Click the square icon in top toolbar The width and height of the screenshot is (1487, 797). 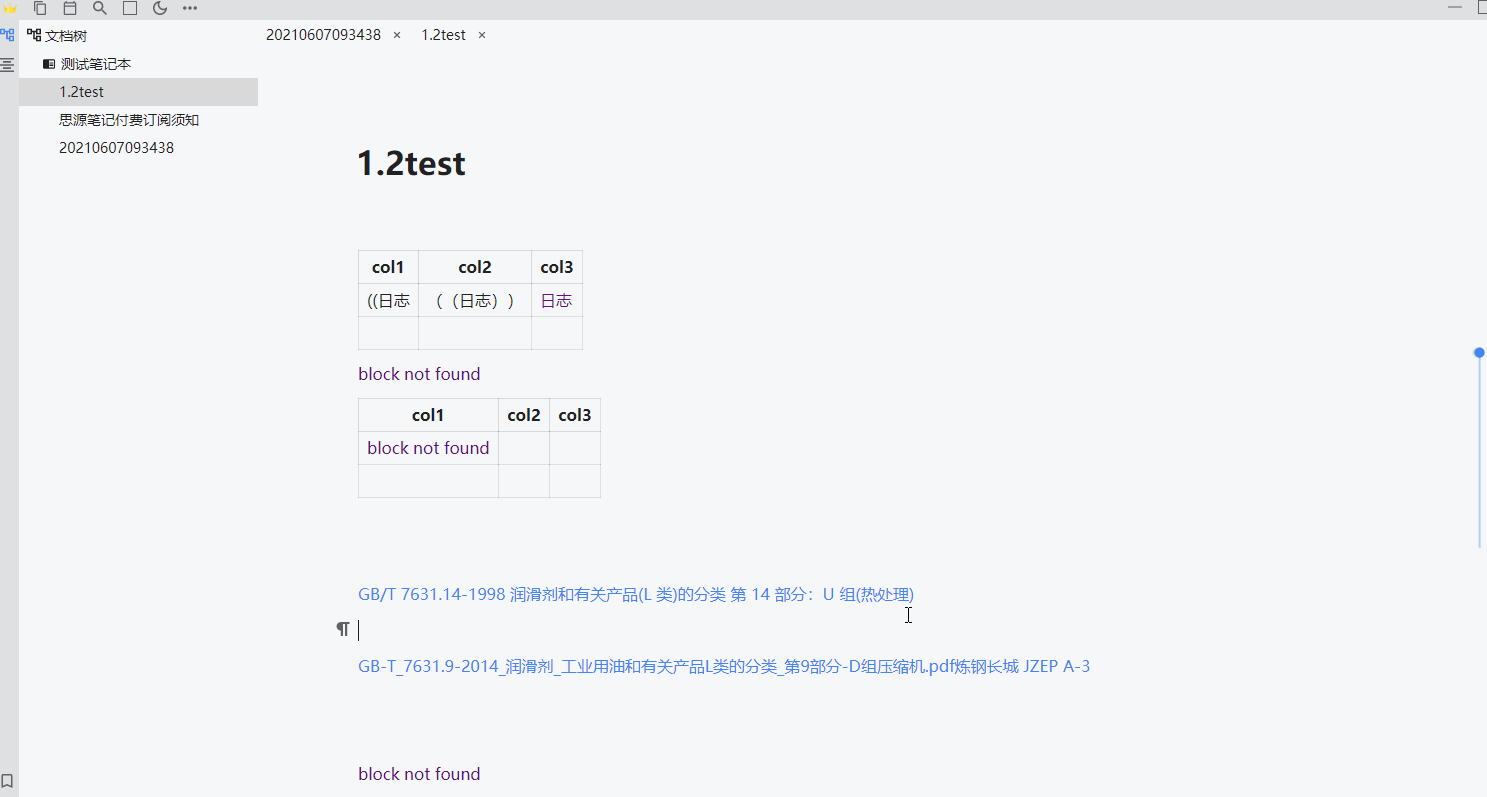tap(130, 8)
